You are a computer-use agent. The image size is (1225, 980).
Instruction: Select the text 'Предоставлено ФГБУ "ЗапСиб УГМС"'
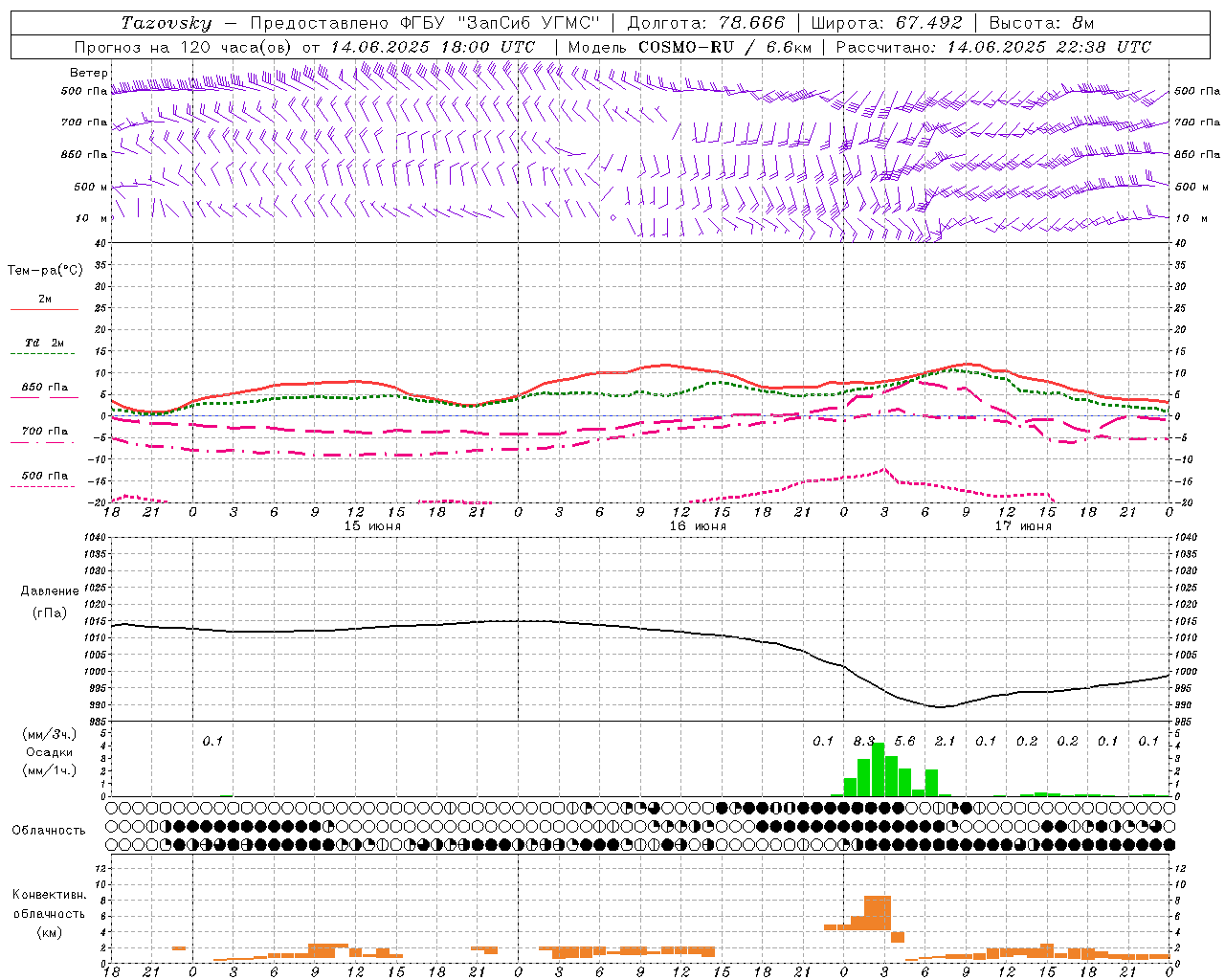click(425, 23)
